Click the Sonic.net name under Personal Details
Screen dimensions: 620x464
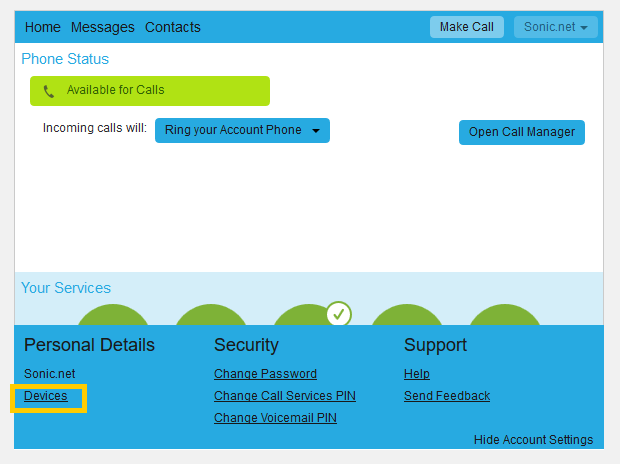50,374
